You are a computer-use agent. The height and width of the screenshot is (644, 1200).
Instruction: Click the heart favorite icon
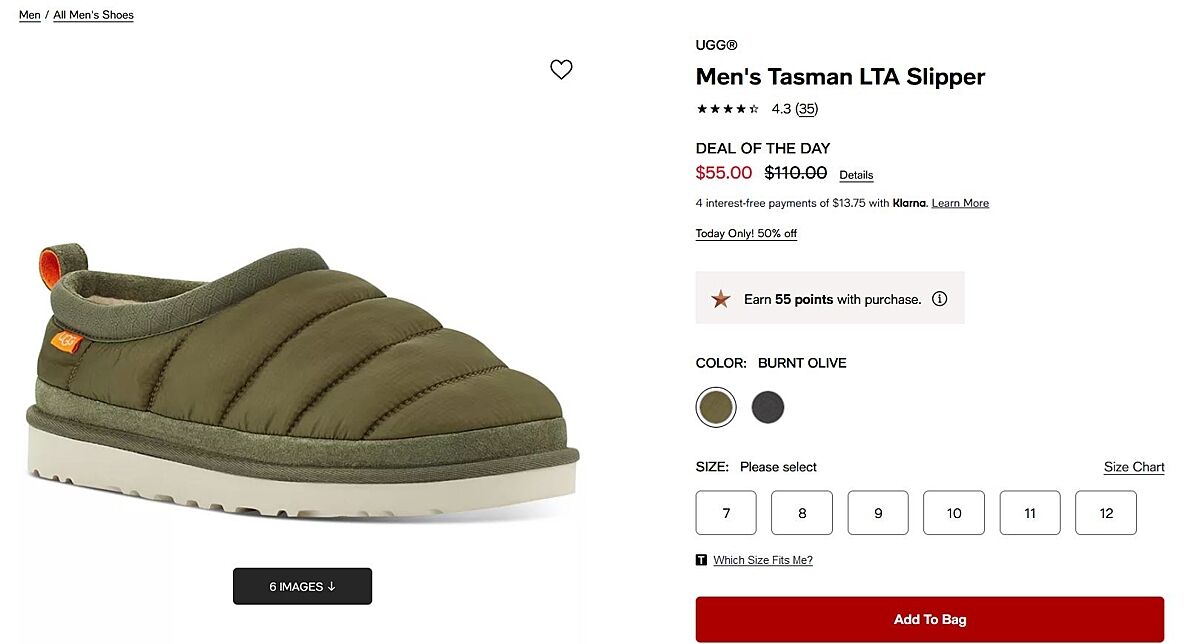click(561, 69)
